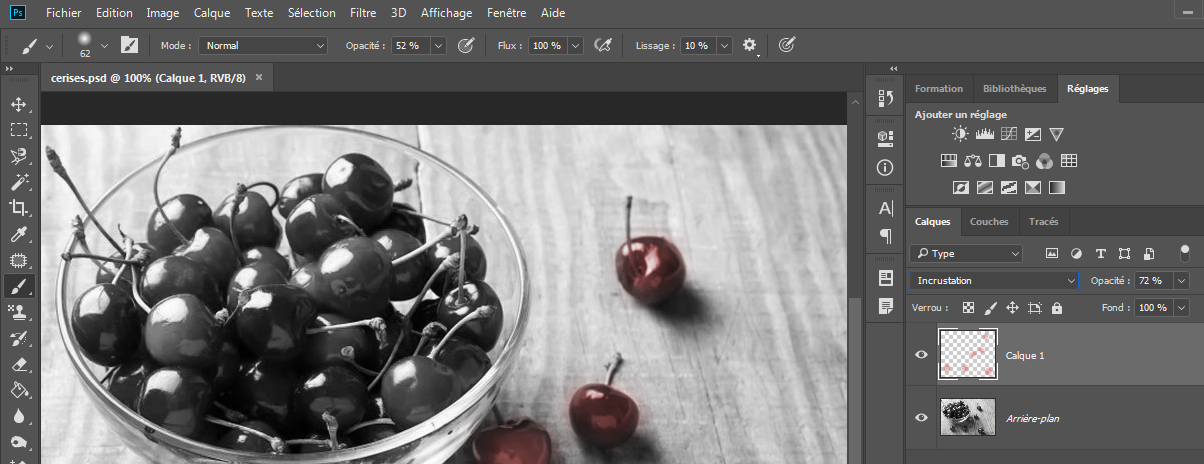The height and width of the screenshot is (464, 1204).
Task: Open the Character panel icon
Action: tap(885, 209)
